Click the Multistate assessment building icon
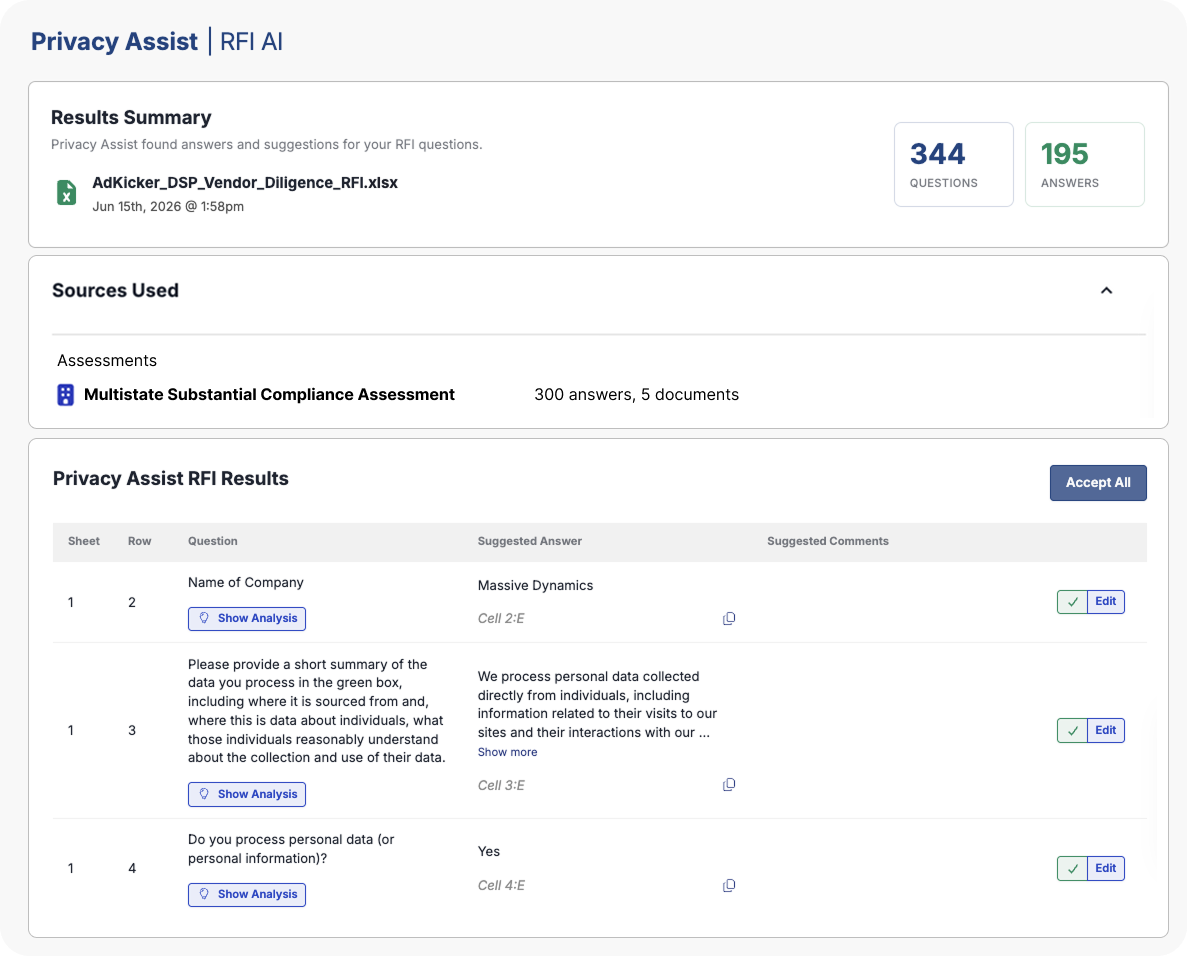Screen dimensions: 1187x956 click(66, 395)
